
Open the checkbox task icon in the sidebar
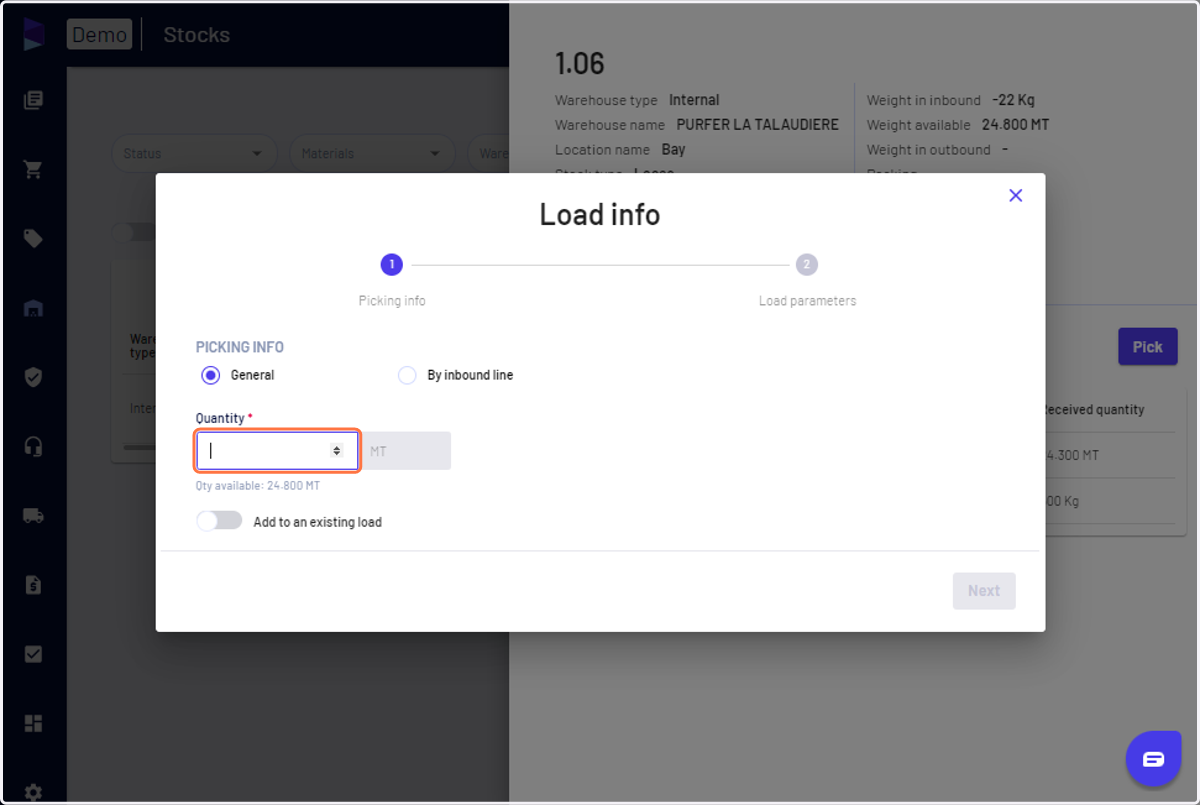33,654
